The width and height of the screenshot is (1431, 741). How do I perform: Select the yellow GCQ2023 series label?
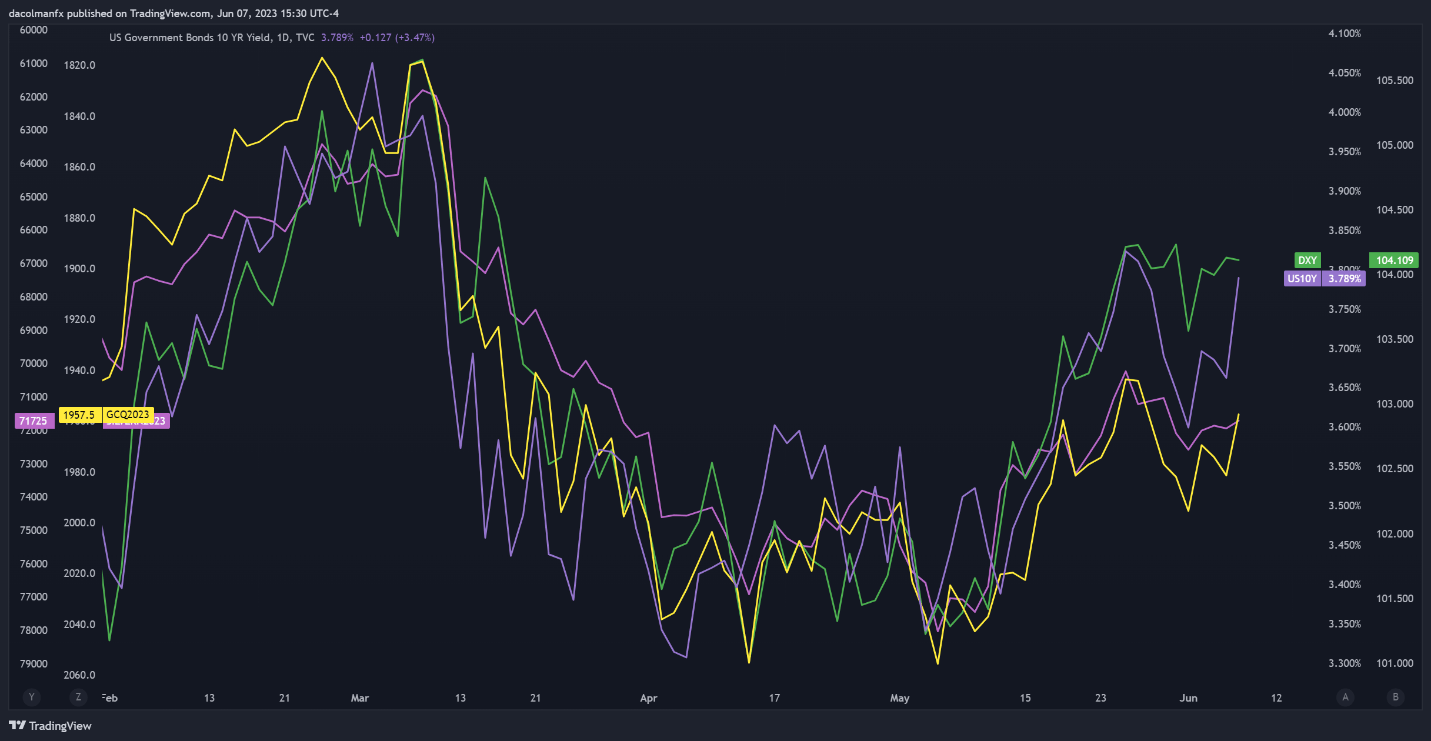click(127, 414)
